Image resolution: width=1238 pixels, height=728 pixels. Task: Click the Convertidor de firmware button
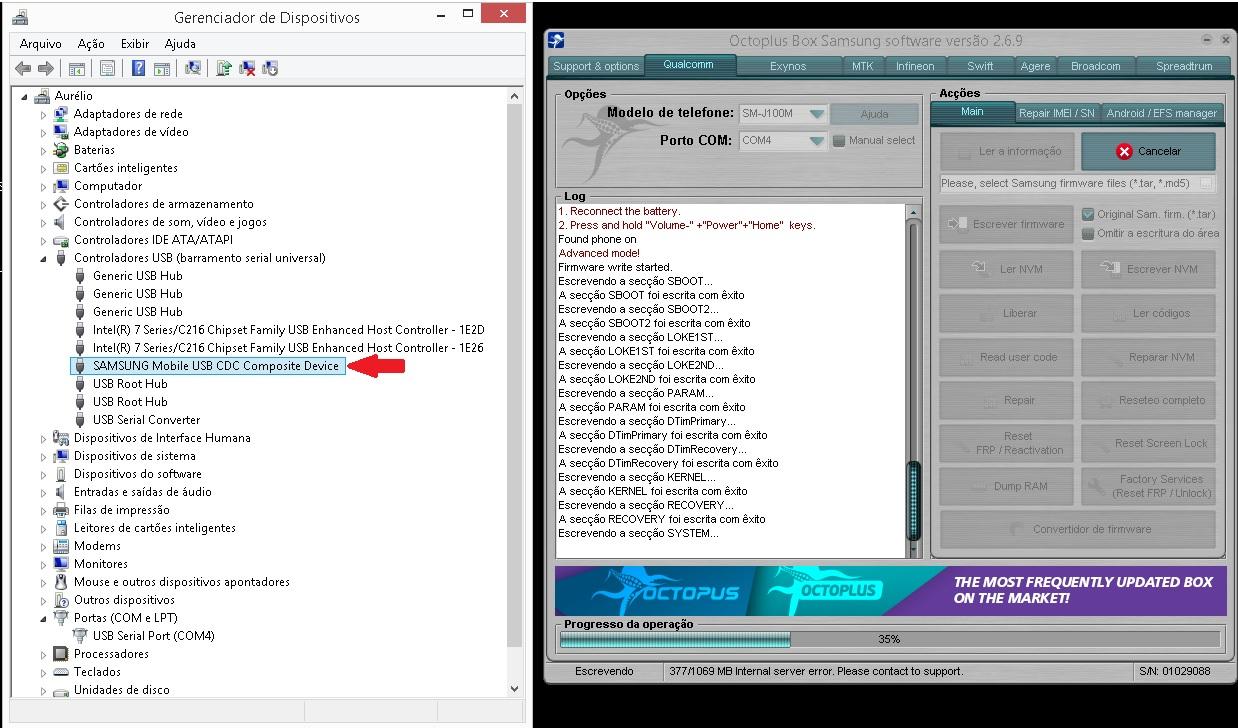click(1078, 529)
